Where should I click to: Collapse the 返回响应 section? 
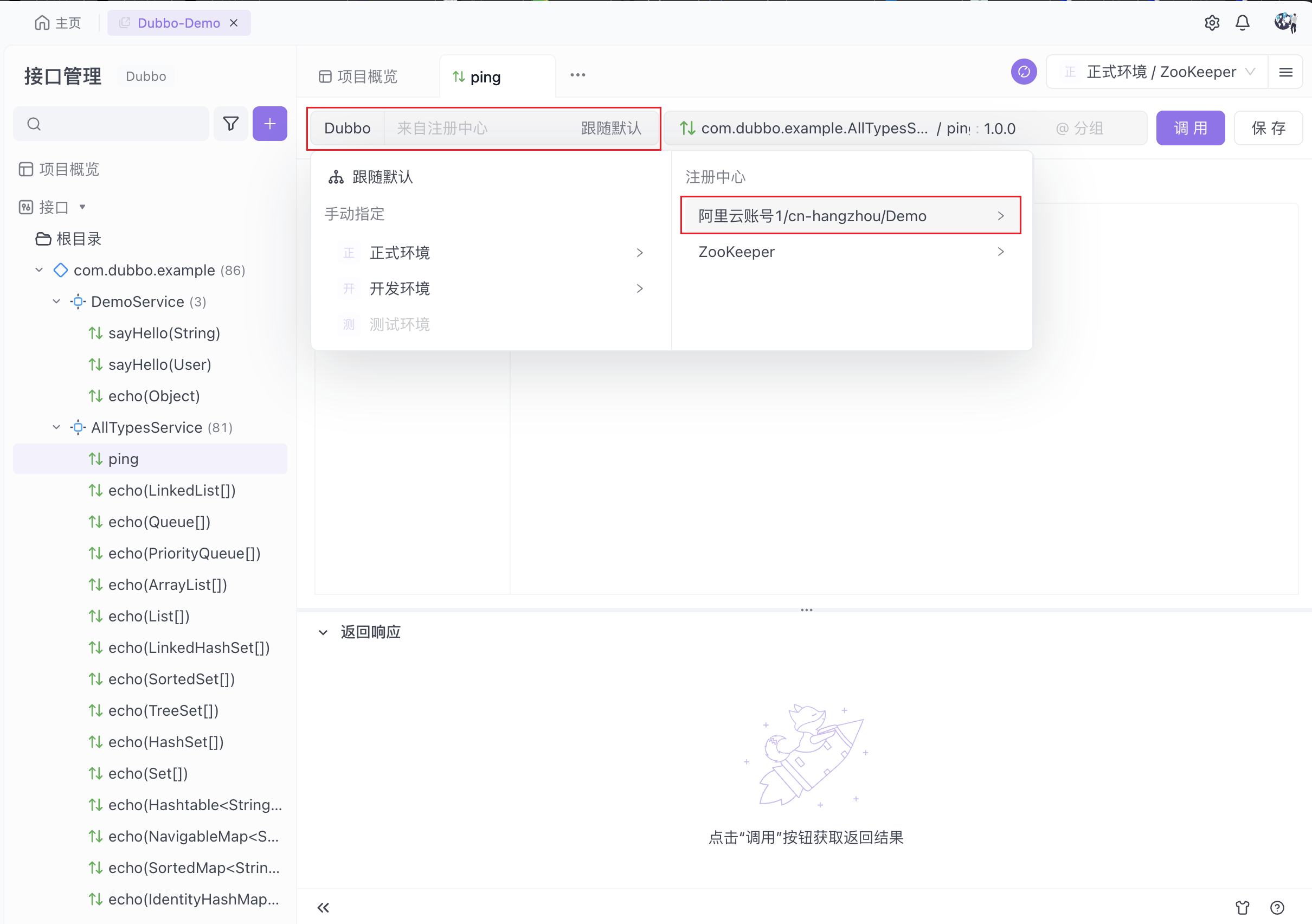pyautogui.click(x=323, y=632)
